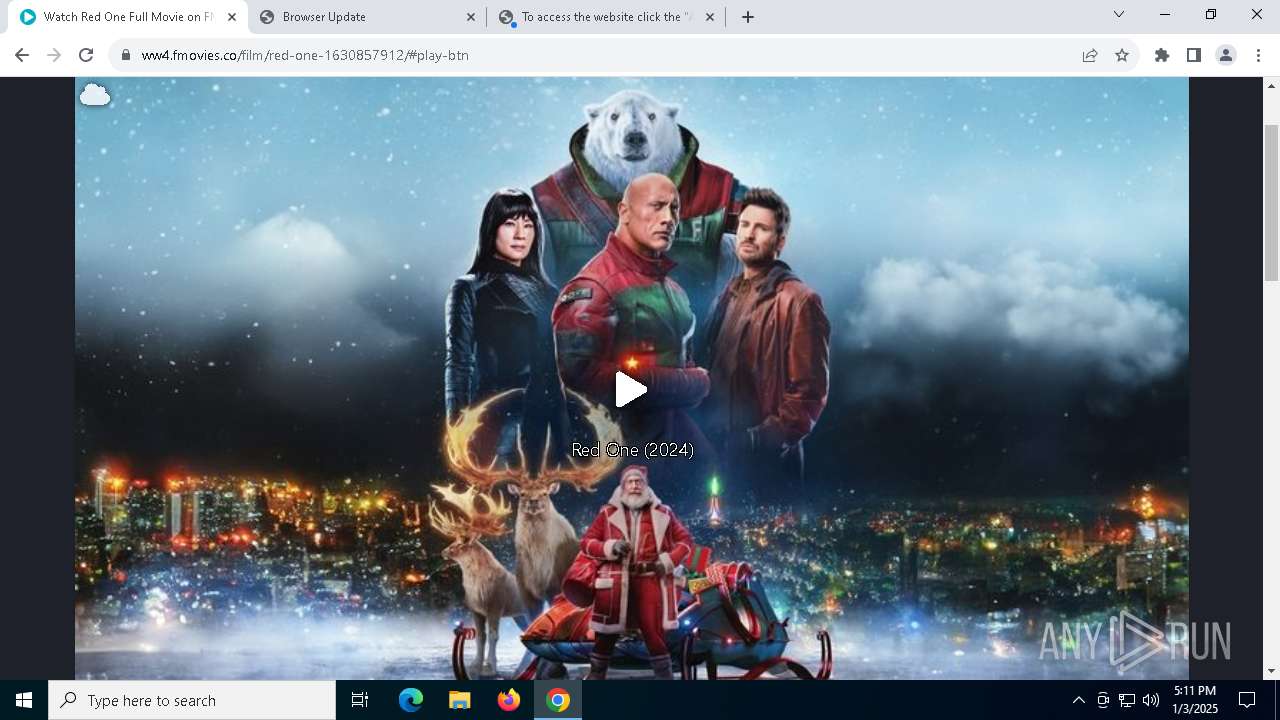
Task: Open Chrome's three-dot menu
Action: 1258,55
